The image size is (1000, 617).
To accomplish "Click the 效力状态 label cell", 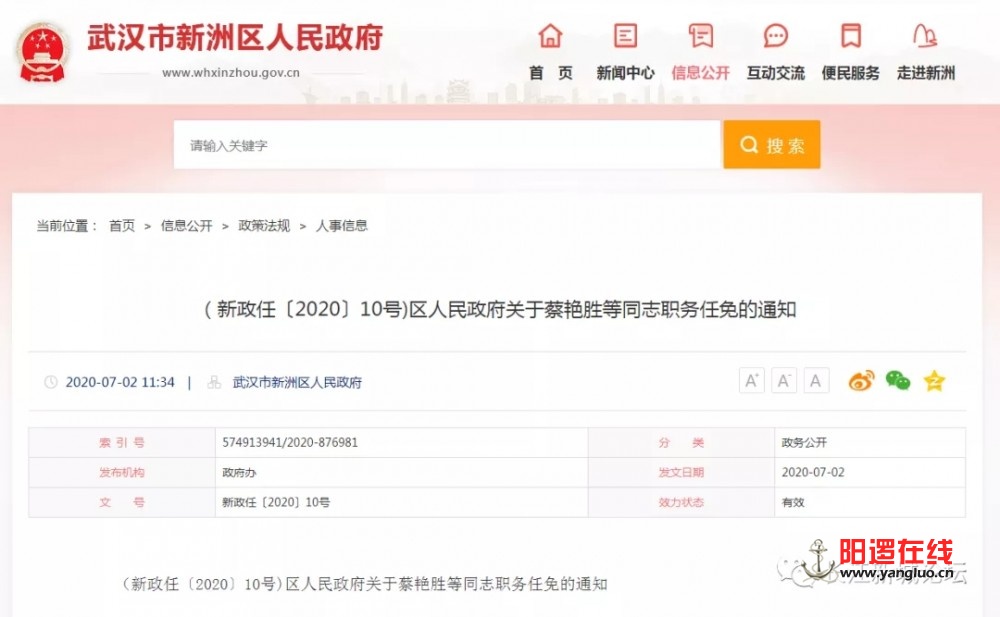I will coord(681,502).
